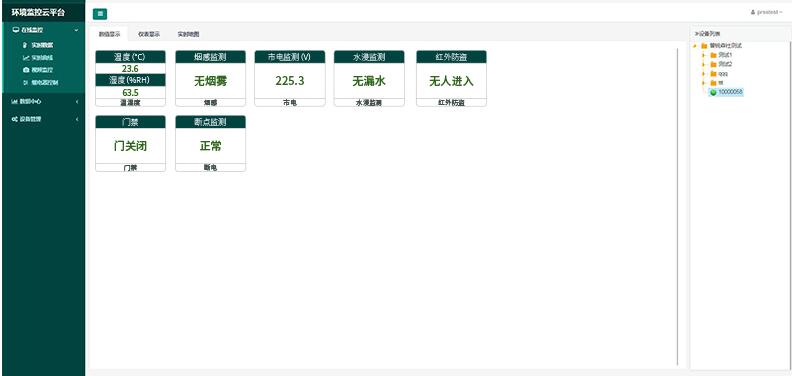798x376 pixels.
Task: Click the folder icon of 测试2
Action: tap(714, 64)
